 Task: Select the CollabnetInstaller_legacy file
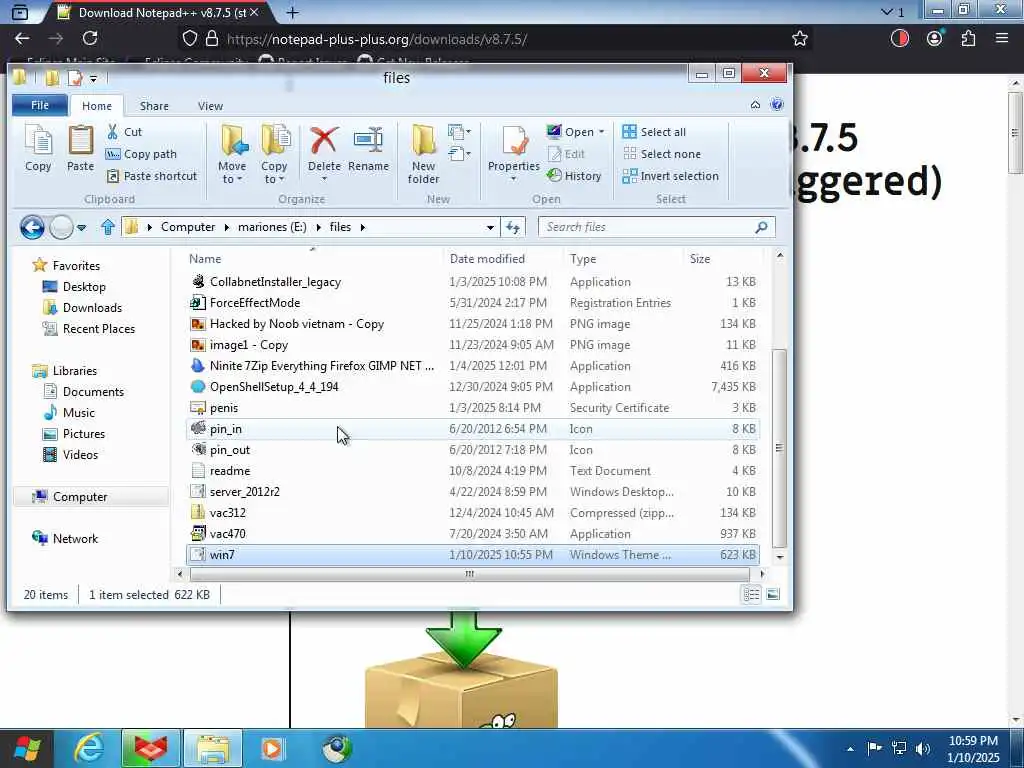coord(473,281)
